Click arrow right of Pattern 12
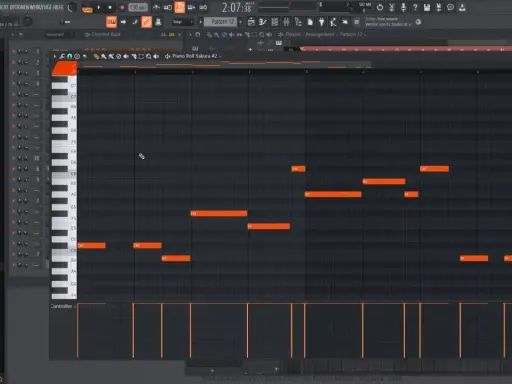Viewport: 512px width, 384px height. click(240, 22)
